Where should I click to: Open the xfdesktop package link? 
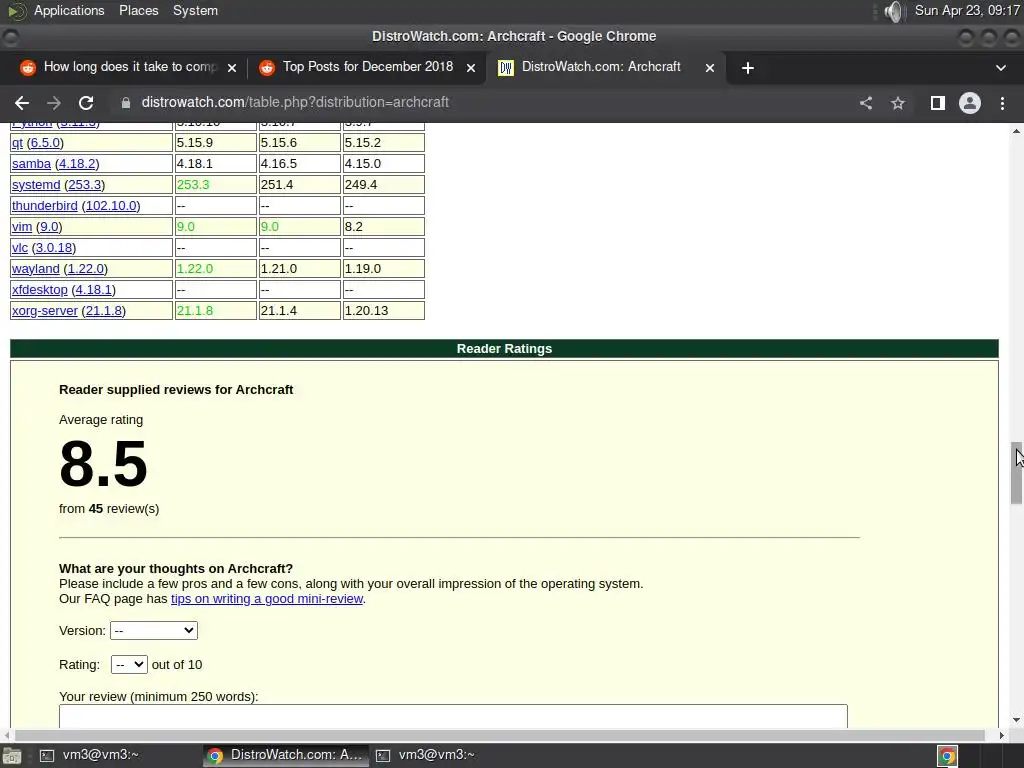(x=40, y=289)
